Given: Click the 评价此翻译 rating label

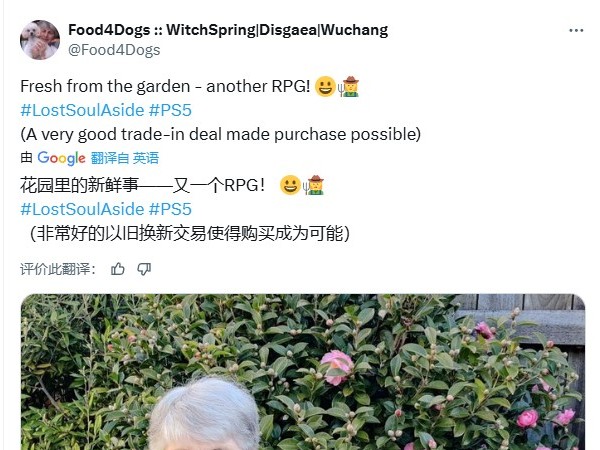Looking at the screenshot, I should tap(58, 269).
